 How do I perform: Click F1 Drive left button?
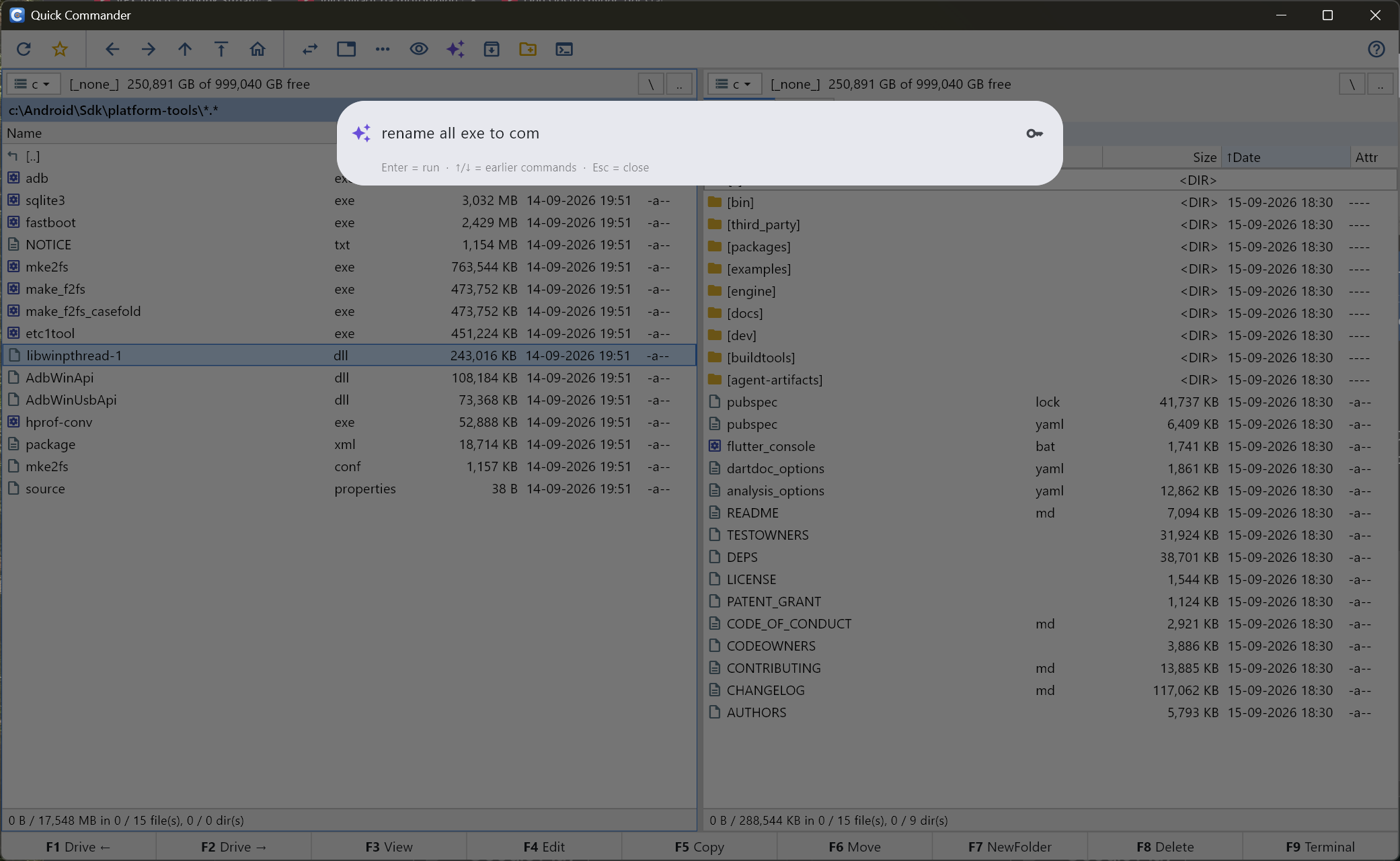(78, 847)
